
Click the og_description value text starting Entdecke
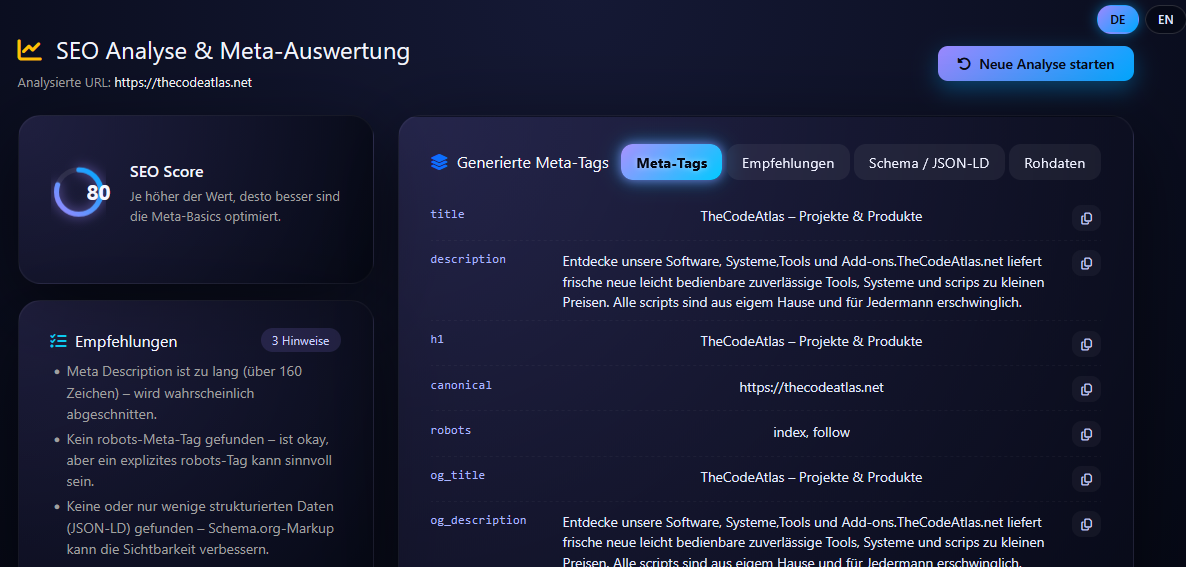pyautogui.click(x=804, y=543)
